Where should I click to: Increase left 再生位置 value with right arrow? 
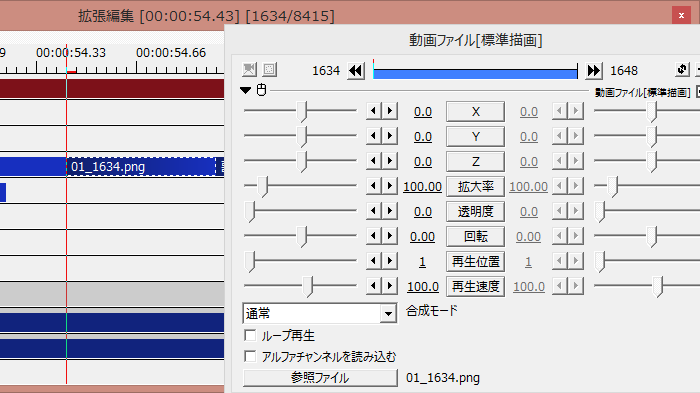[x=390, y=261]
